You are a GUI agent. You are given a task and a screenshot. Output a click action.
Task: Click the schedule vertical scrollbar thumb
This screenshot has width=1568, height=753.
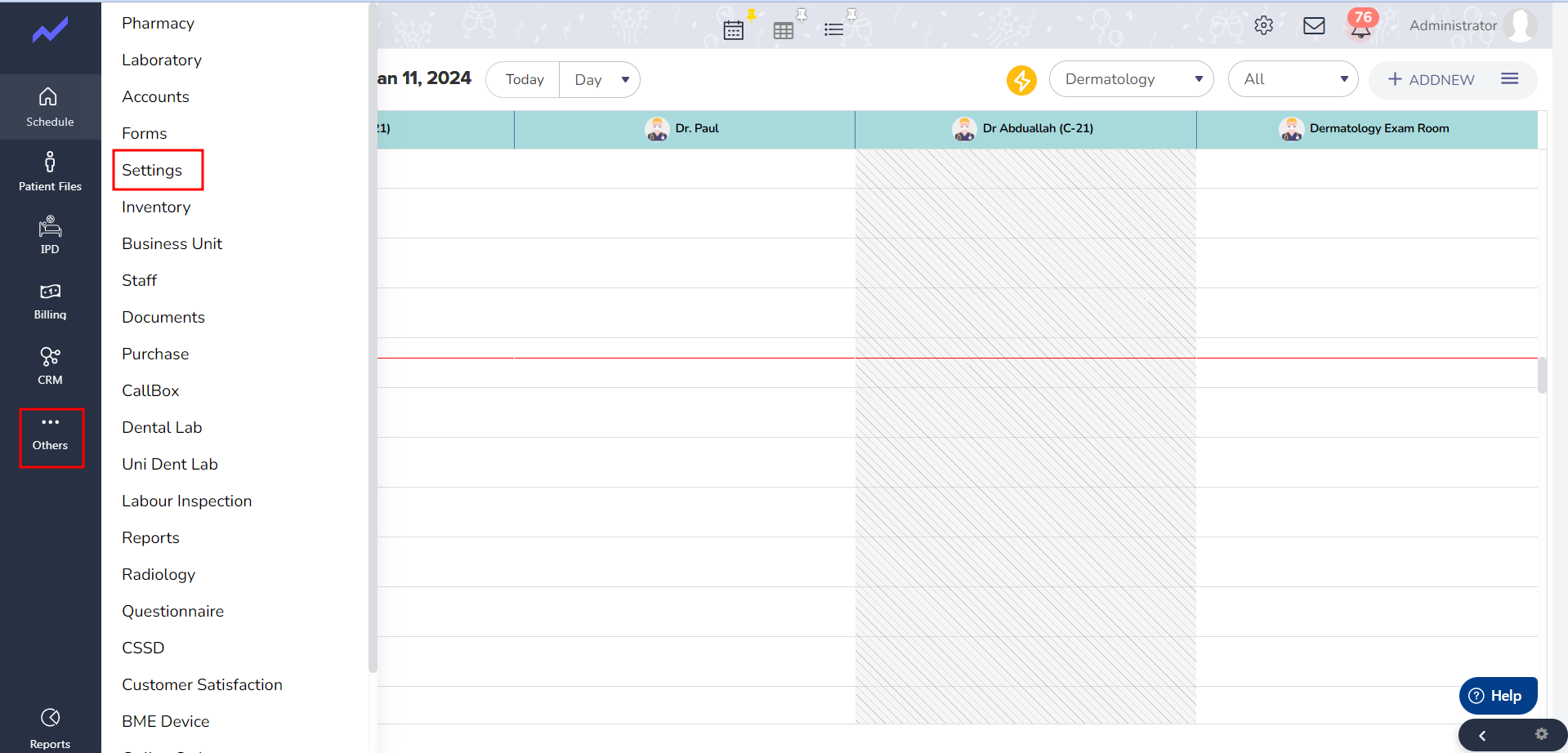pos(1542,375)
